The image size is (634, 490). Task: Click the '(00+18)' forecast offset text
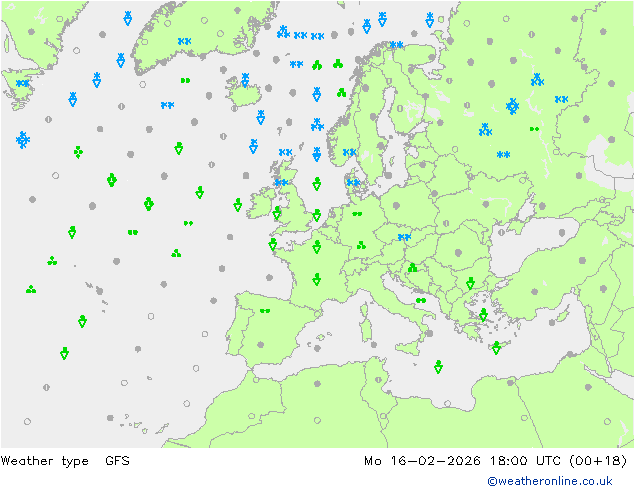(x=598, y=460)
